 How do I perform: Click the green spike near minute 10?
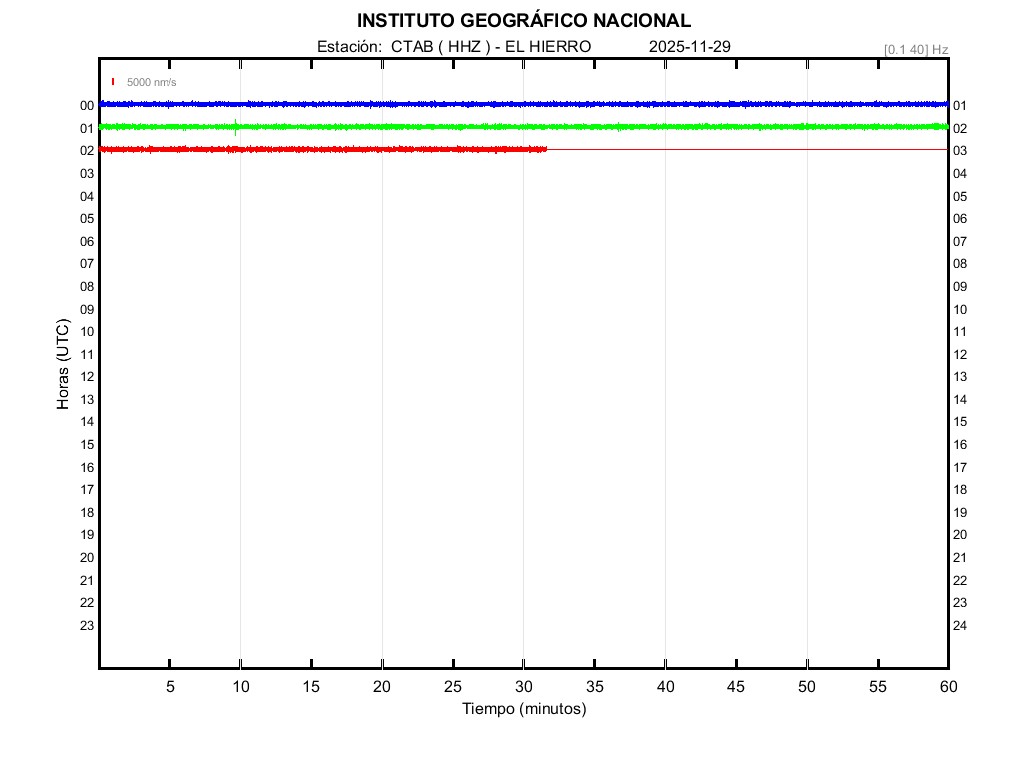click(x=235, y=126)
